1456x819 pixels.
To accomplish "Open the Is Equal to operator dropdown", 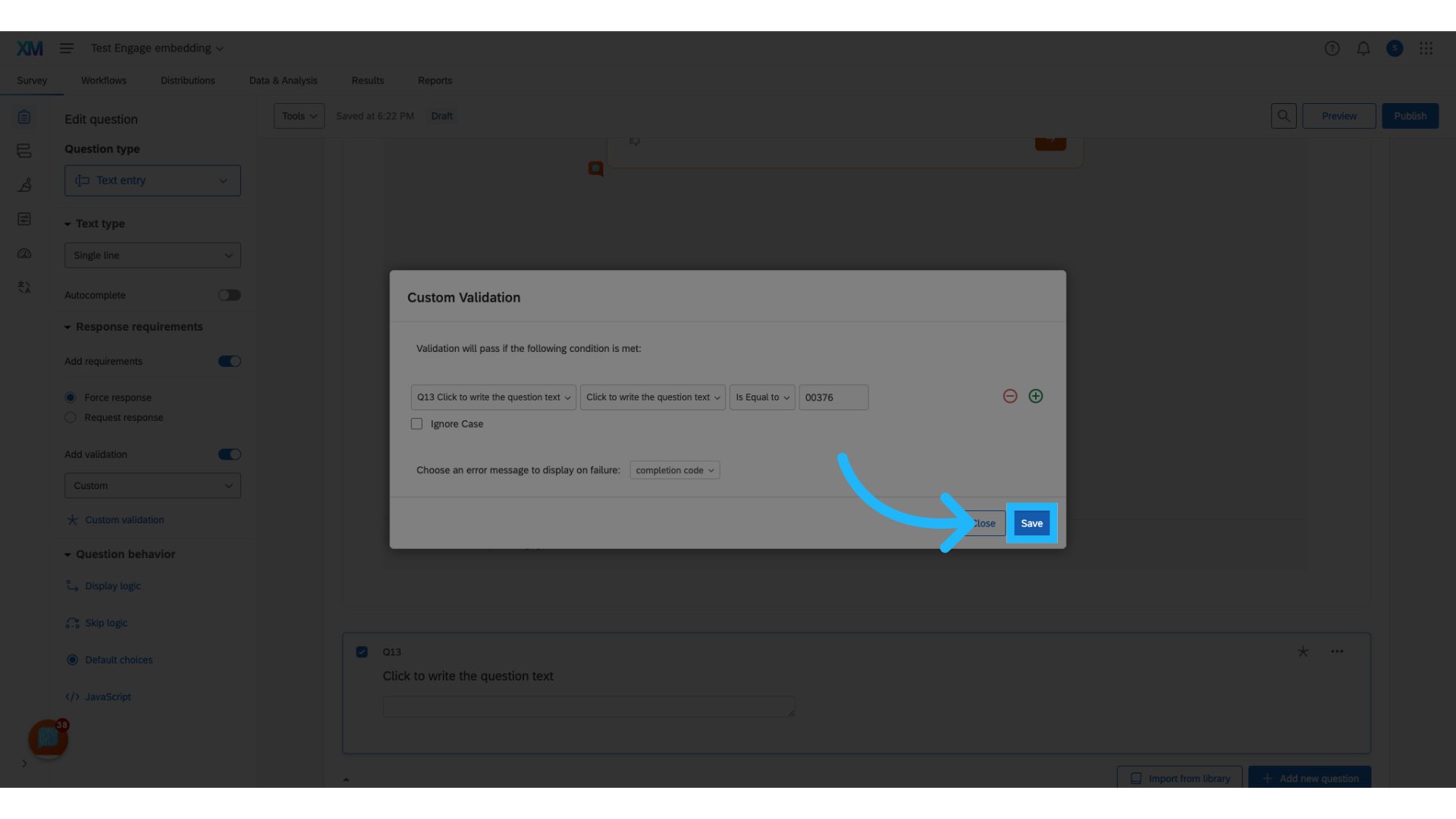I will 762,397.
